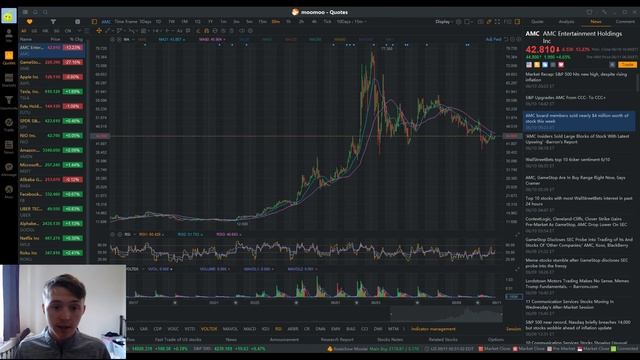
Task: Click the news panel vertical scrollbar
Action: coord(637,83)
